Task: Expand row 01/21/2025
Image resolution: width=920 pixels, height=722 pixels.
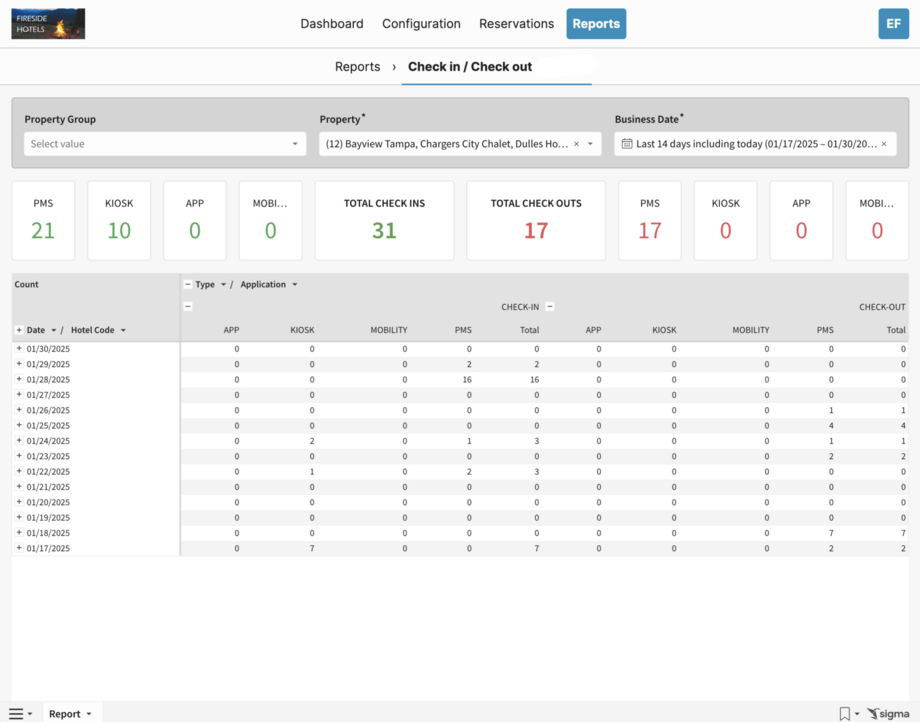Action: [19, 486]
